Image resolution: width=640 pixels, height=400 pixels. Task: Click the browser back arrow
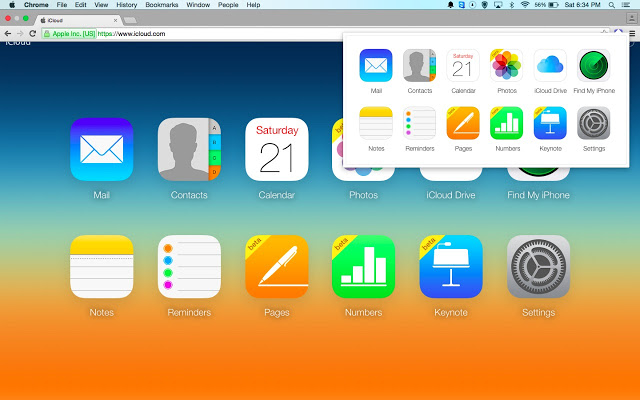click(8, 33)
